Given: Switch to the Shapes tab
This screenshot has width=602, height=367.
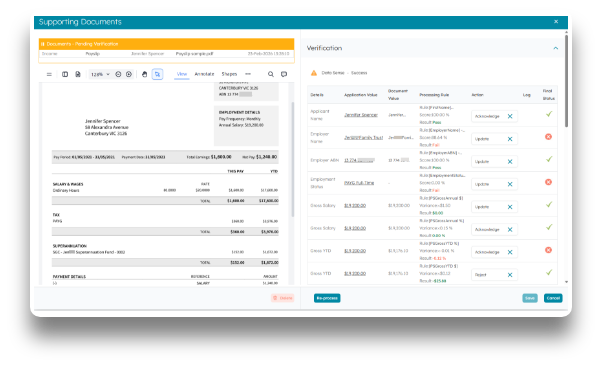Looking at the screenshot, I should pyautogui.click(x=229, y=74).
